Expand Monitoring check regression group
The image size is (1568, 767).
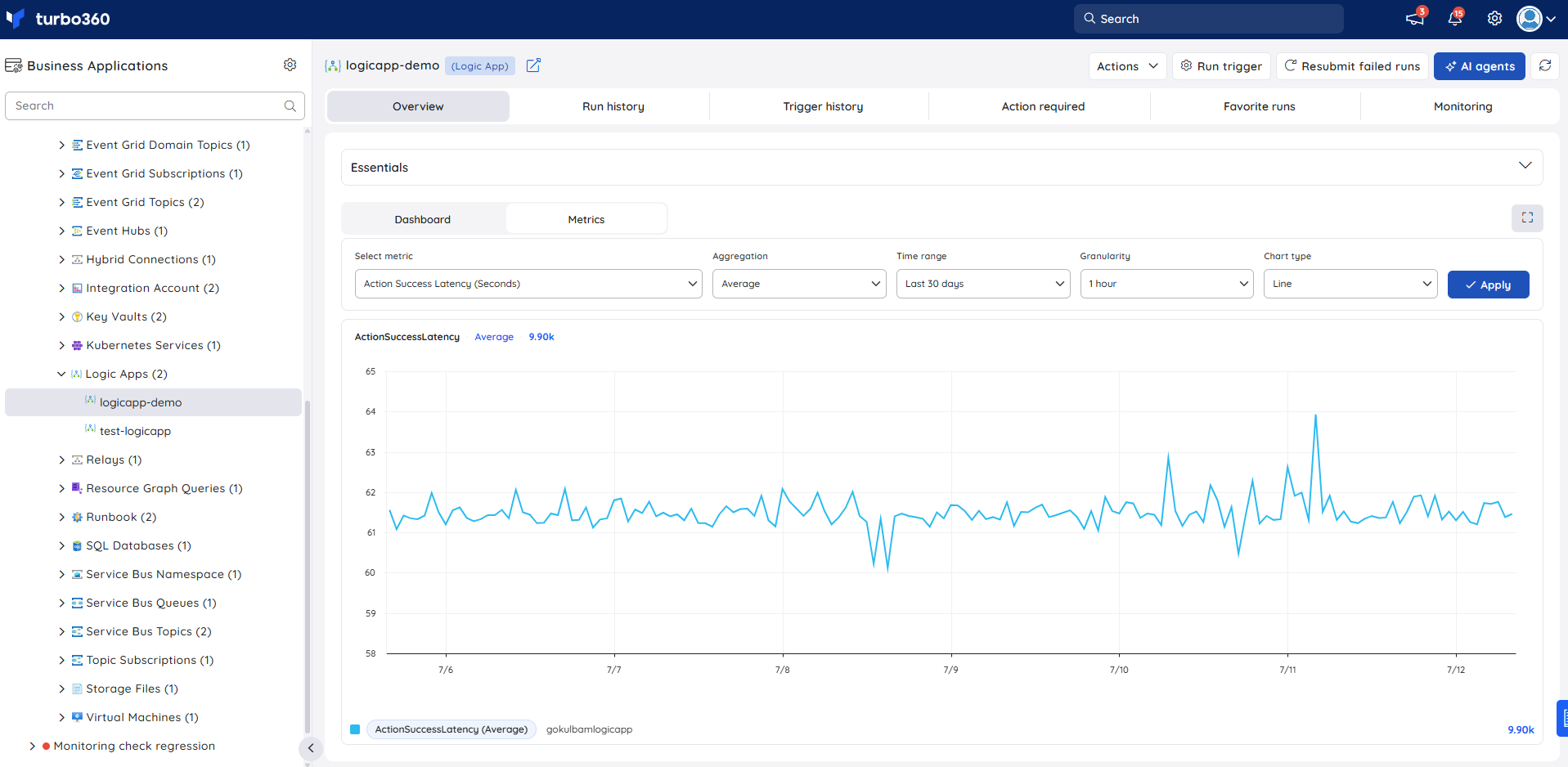click(x=32, y=746)
